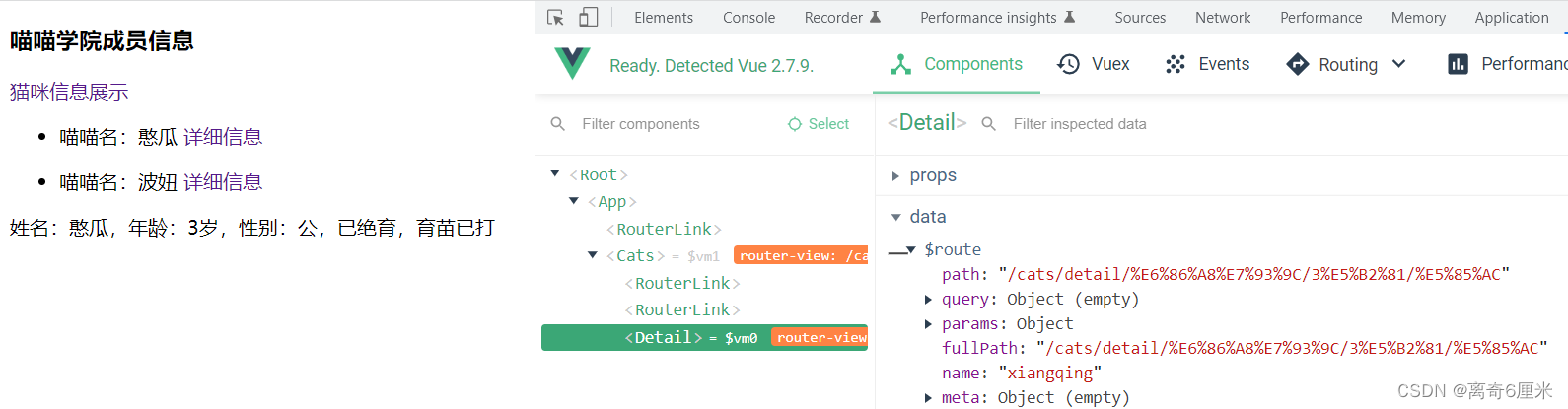This screenshot has height=409, width=1568.
Task: Collapse the data section
Action: (x=895, y=217)
